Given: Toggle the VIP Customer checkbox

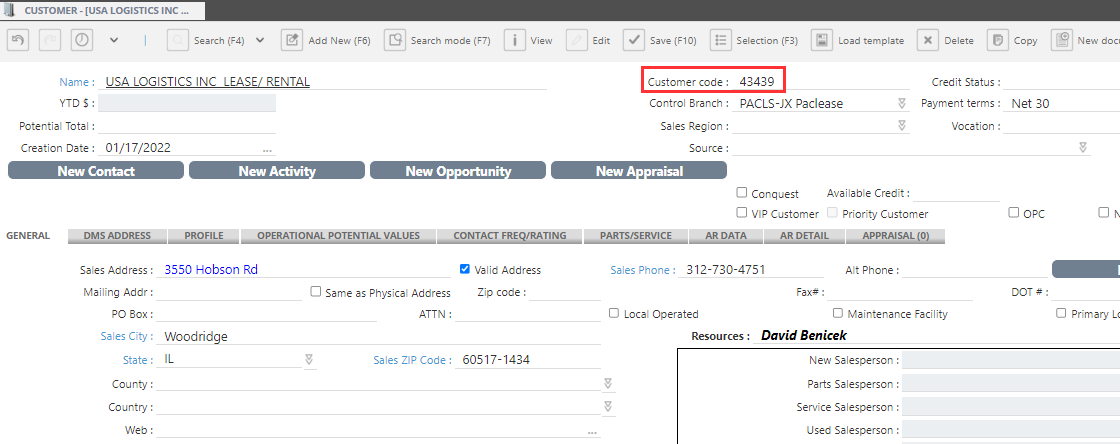Looking at the screenshot, I should click(741, 213).
